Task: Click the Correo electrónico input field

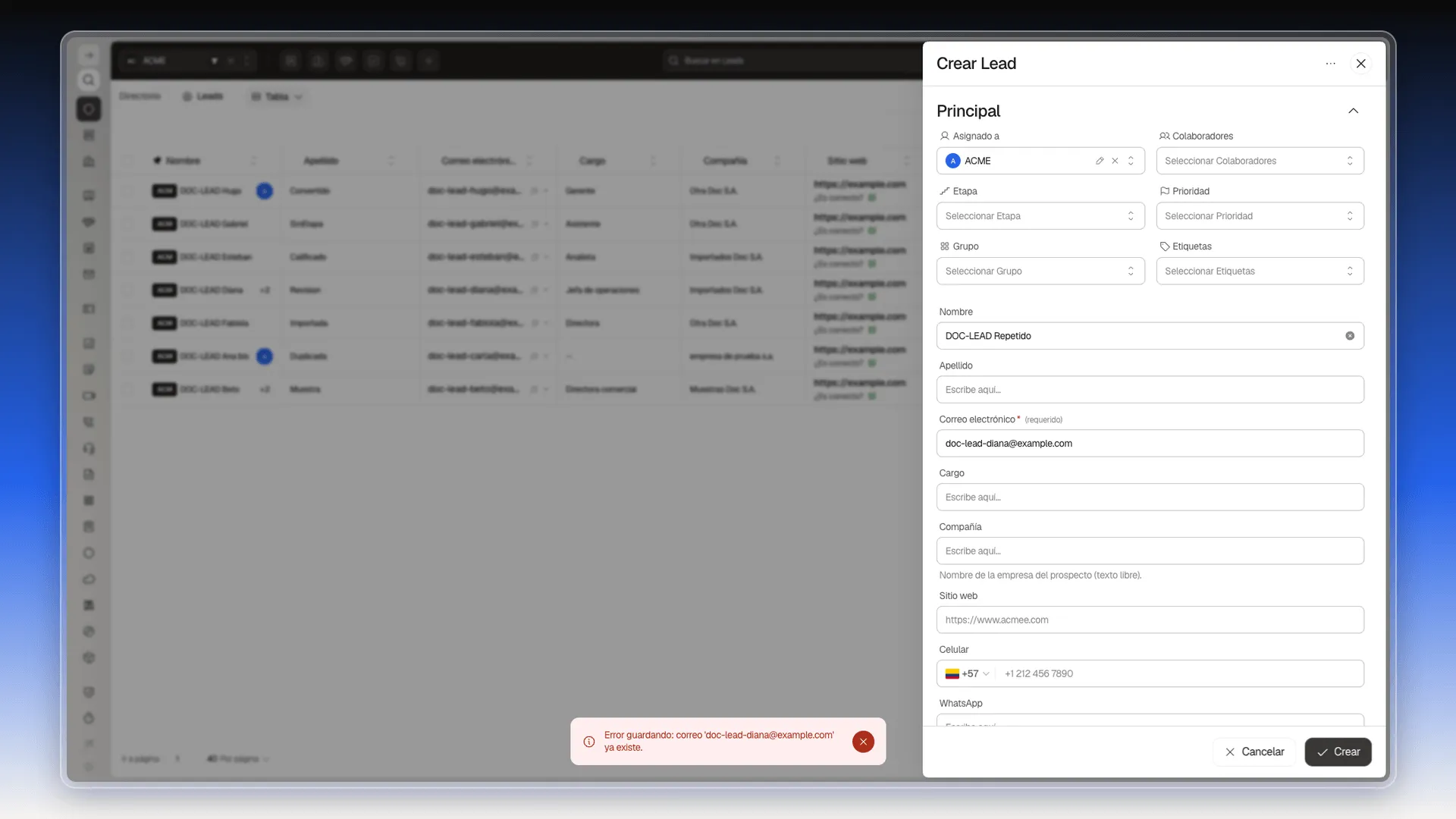Action: coord(1150,444)
